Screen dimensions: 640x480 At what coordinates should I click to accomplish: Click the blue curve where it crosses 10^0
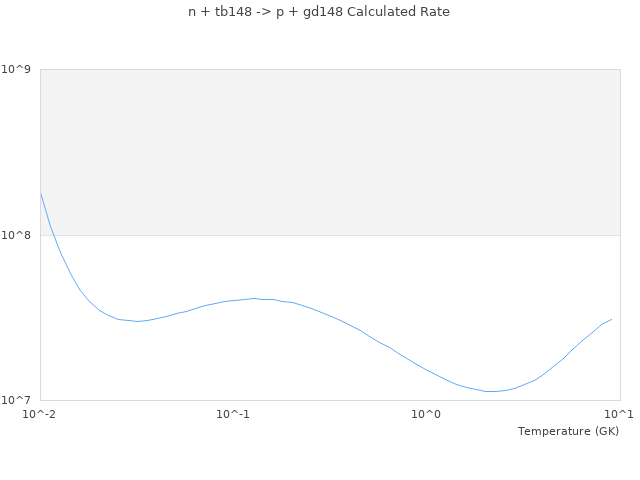click(427, 369)
